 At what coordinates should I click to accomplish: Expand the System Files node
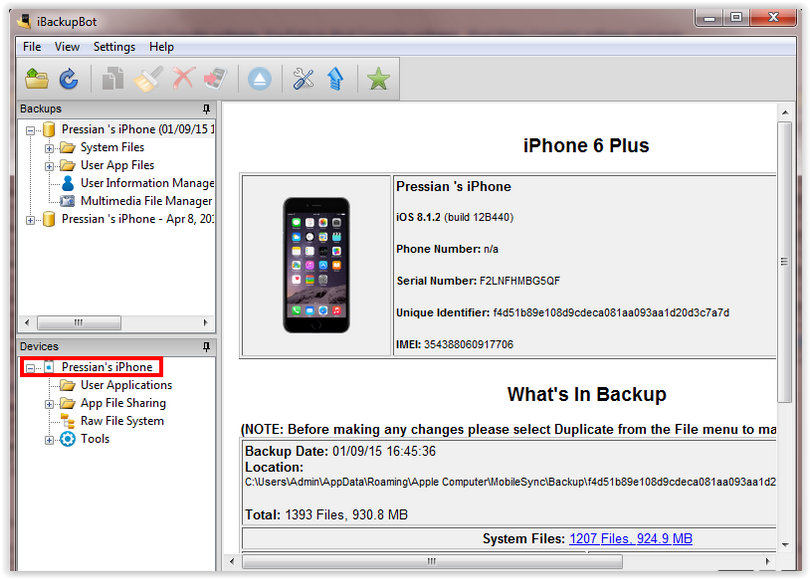pos(49,149)
